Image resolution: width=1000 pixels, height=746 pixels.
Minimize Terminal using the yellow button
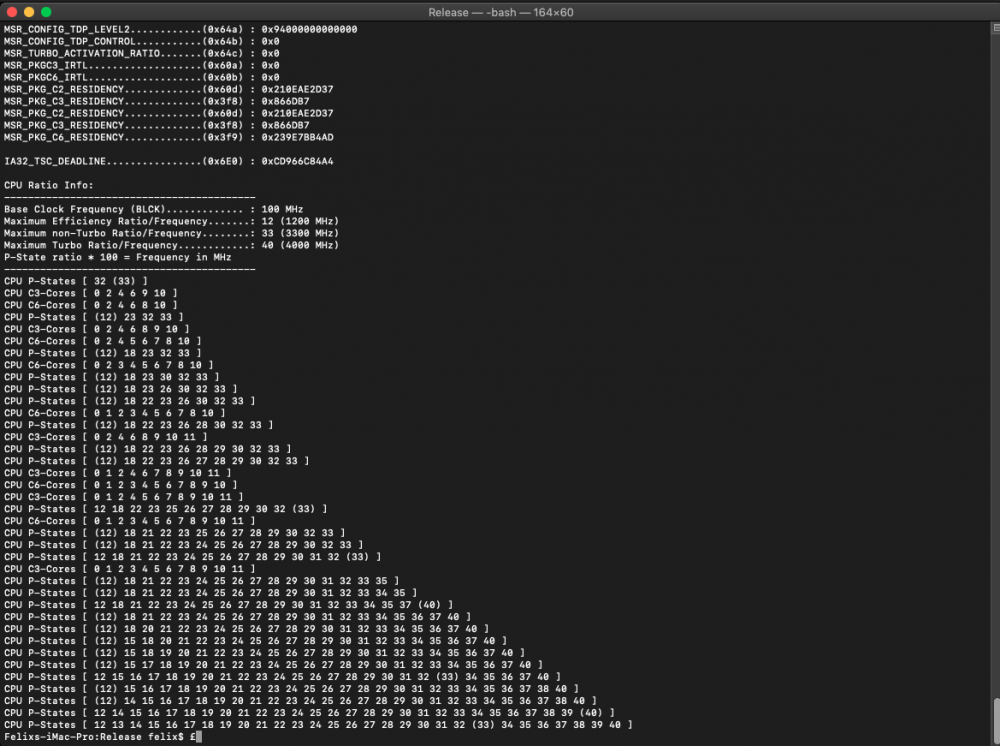(29, 12)
